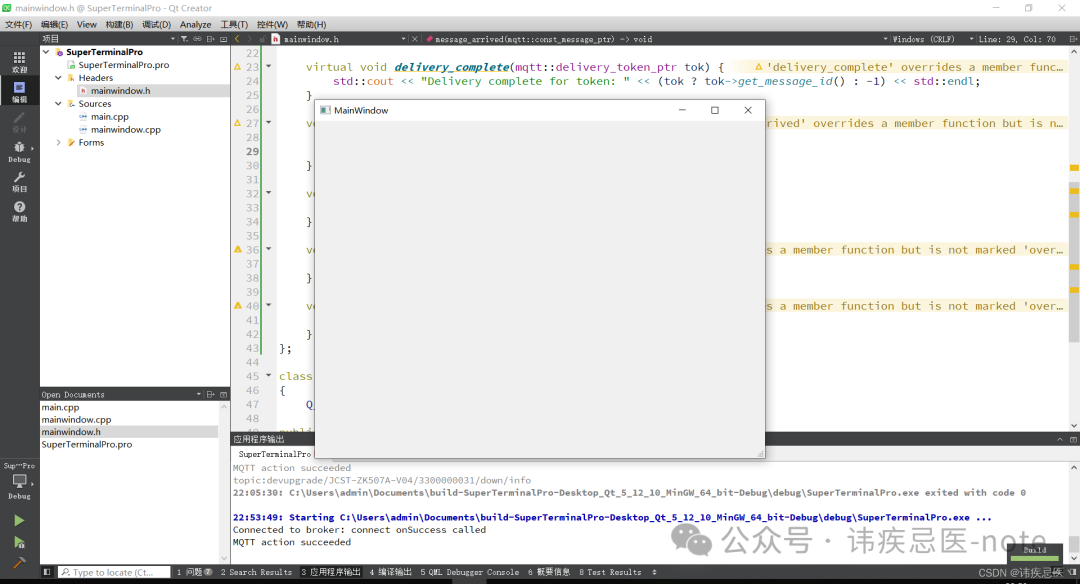Open the 帮助 help mode icon
The height and width of the screenshot is (584, 1080).
tap(19, 211)
